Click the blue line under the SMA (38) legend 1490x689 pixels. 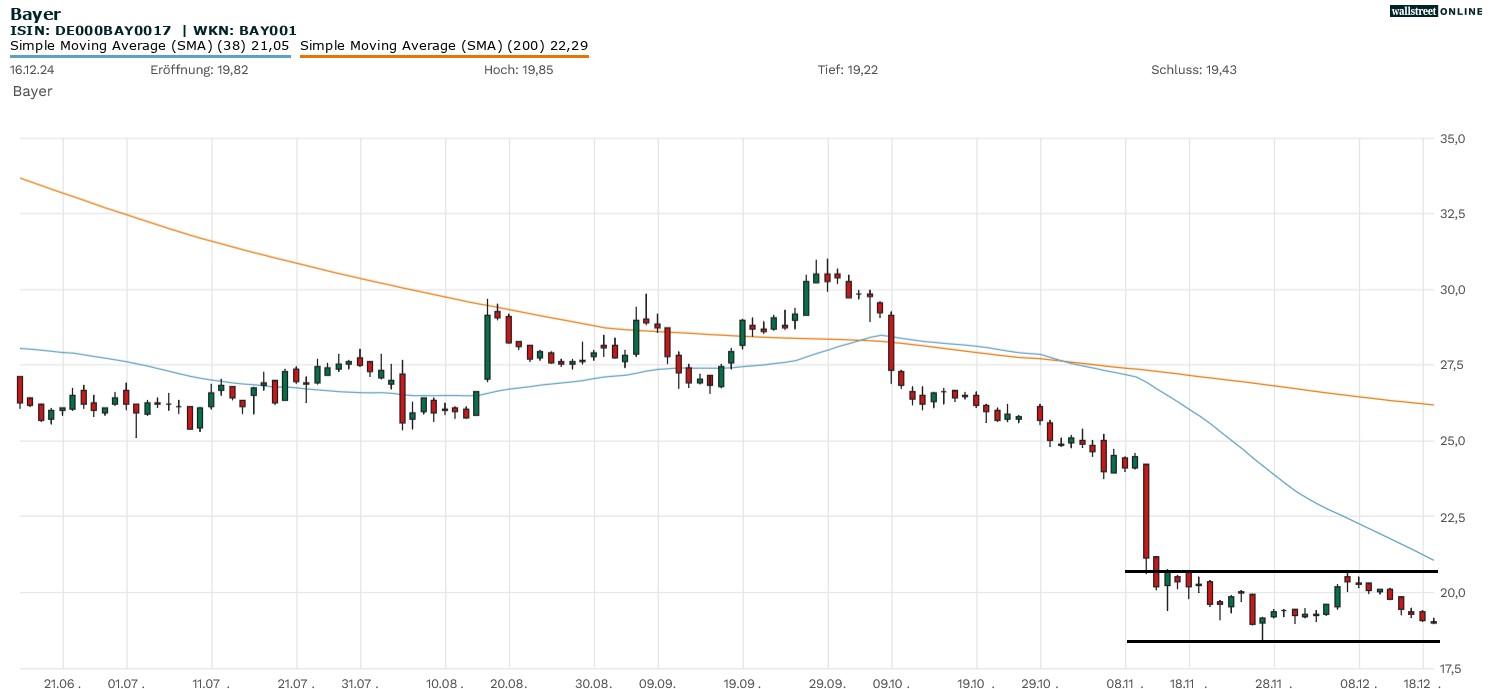[x=150, y=56]
